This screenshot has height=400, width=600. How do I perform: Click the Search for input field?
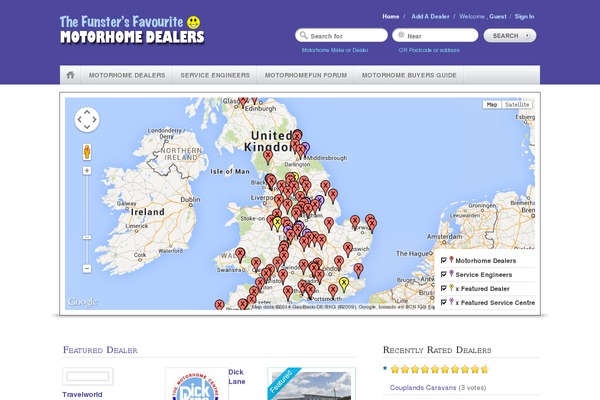pos(341,35)
